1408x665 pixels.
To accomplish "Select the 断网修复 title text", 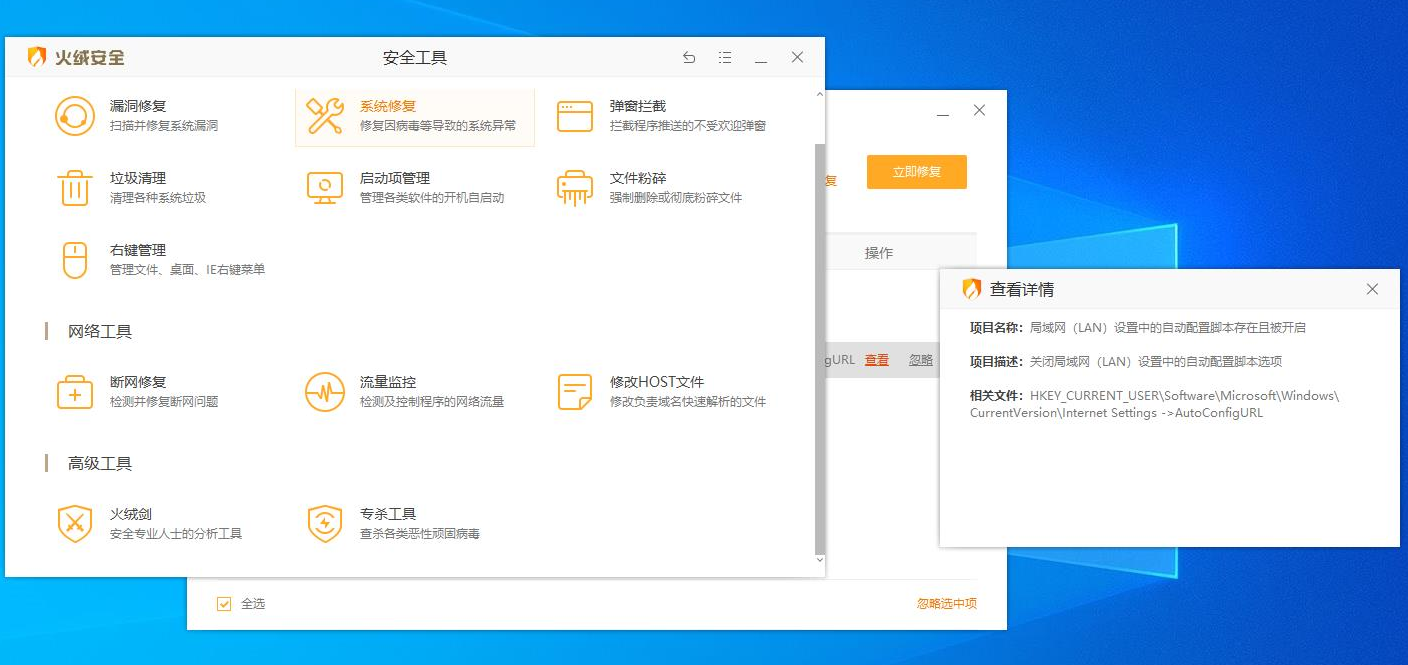I will pyautogui.click(x=138, y=382).
